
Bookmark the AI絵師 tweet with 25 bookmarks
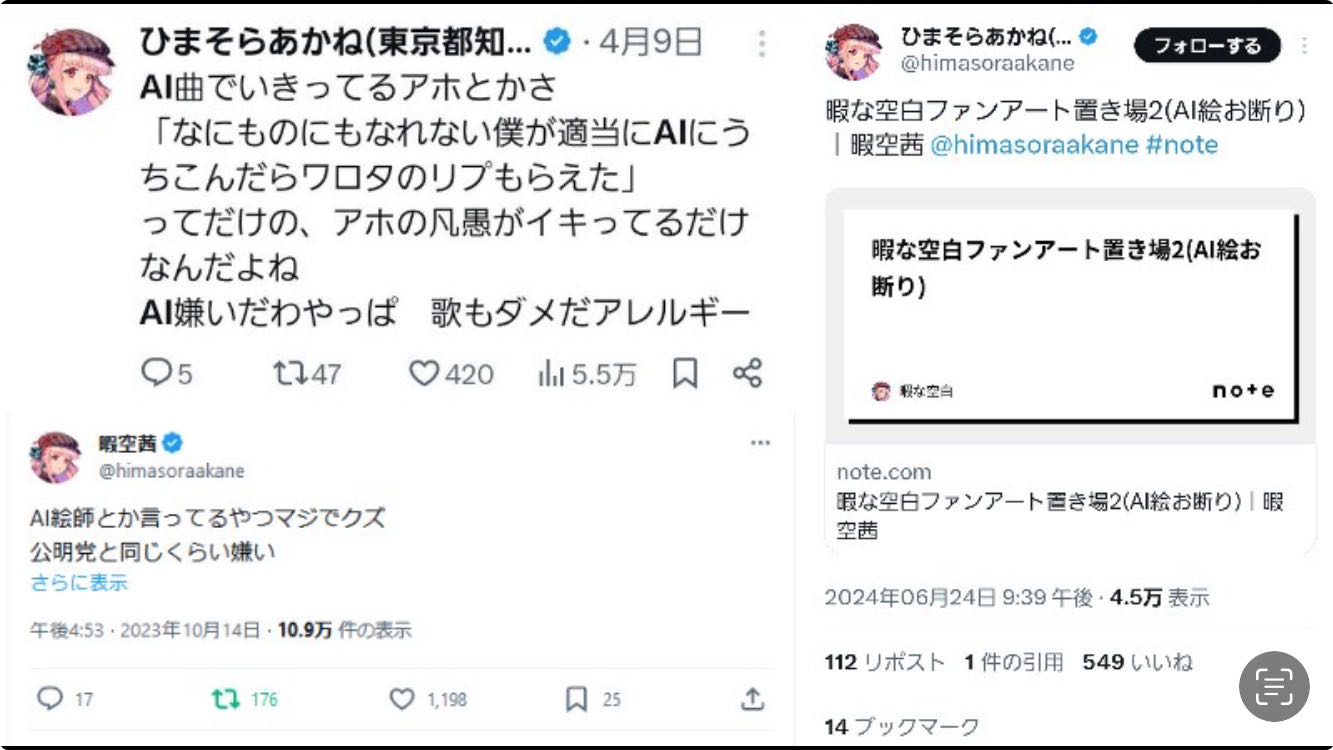577,699
